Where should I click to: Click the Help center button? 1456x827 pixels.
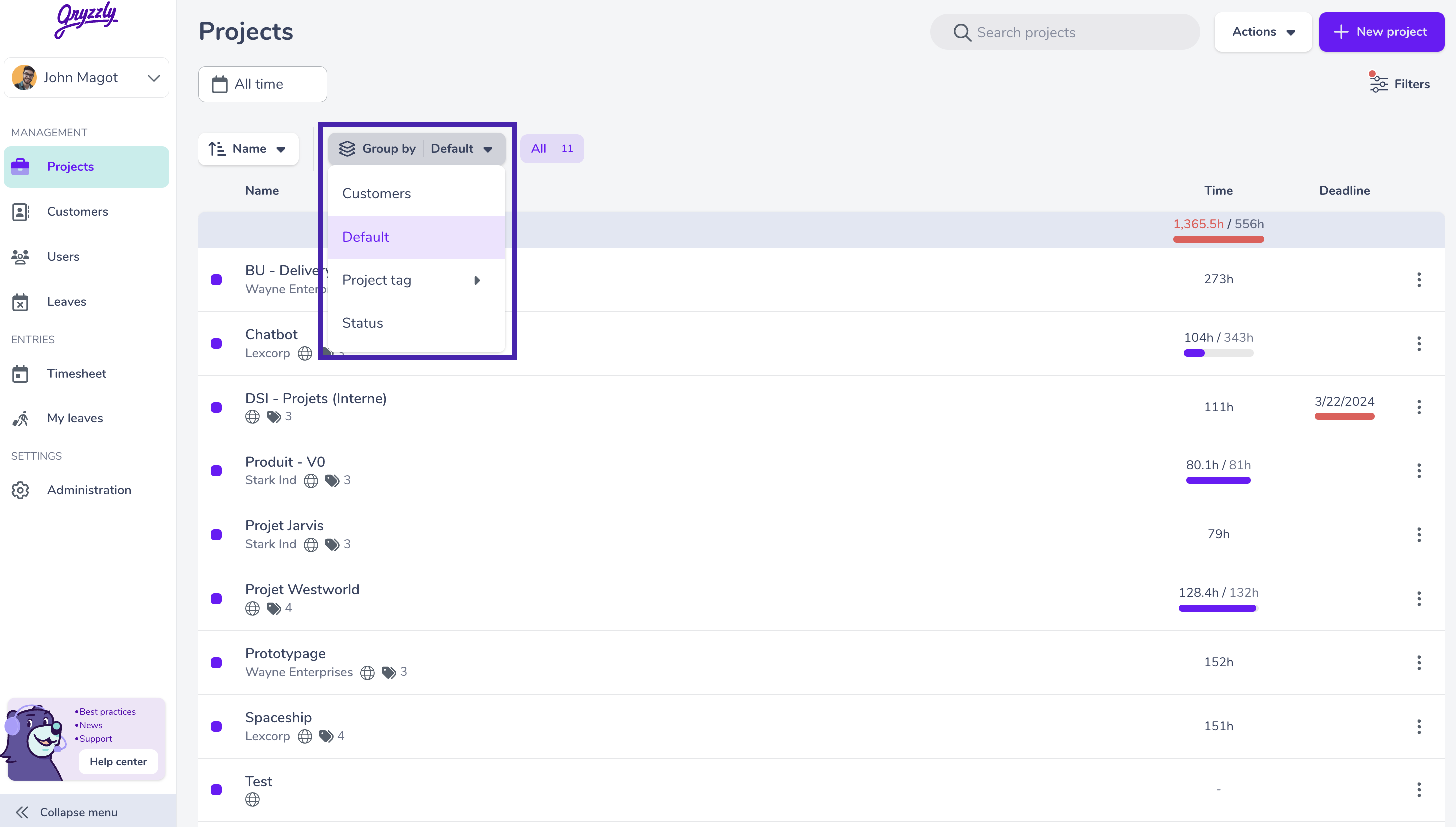pyautogui.click(x=118, y=762)
